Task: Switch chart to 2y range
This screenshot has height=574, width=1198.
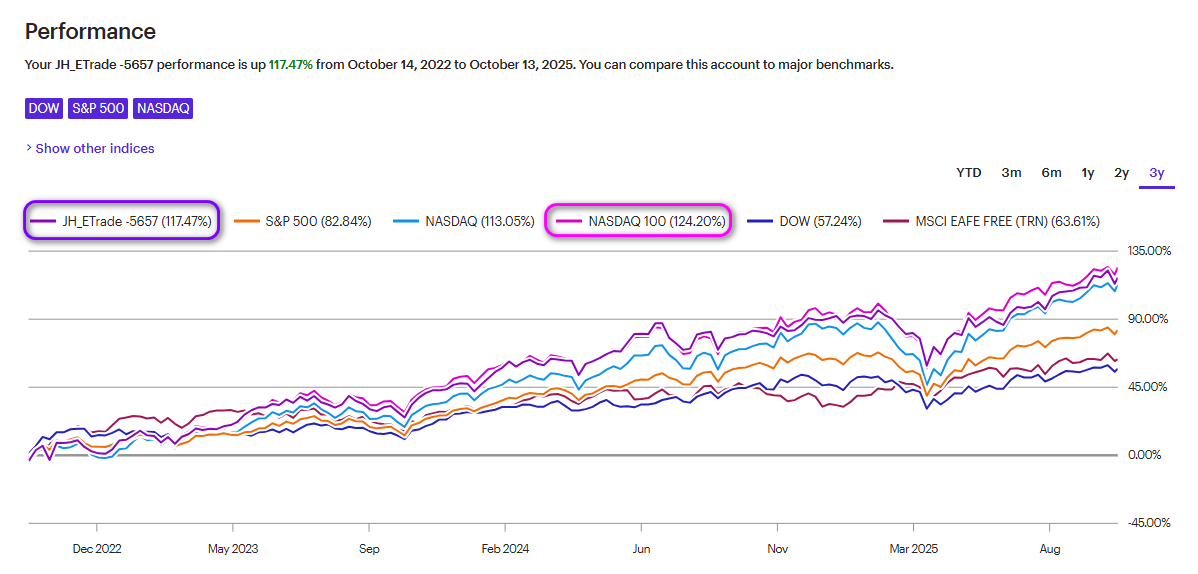Action: coord(1122,173)
